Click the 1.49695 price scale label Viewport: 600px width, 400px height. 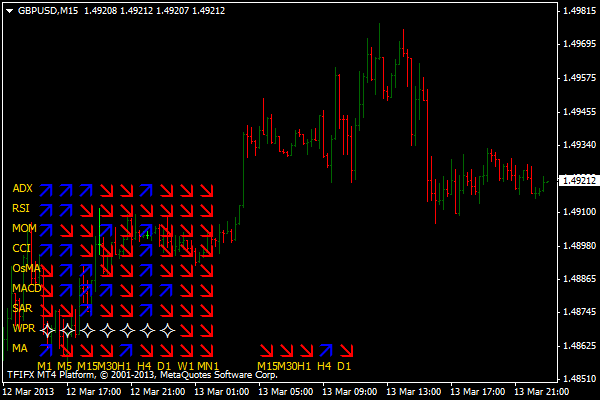(579, 44)
